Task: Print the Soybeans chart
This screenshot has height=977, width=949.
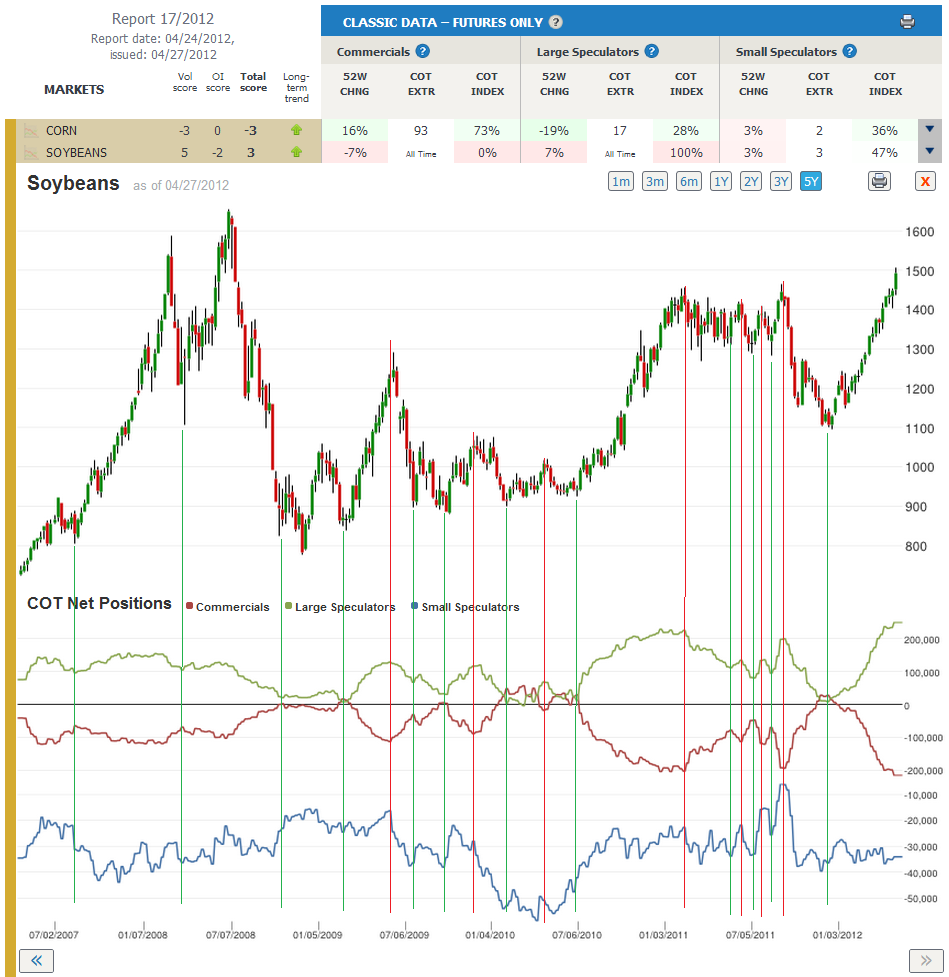Action: pyautogui.click(x=879, y=181)
